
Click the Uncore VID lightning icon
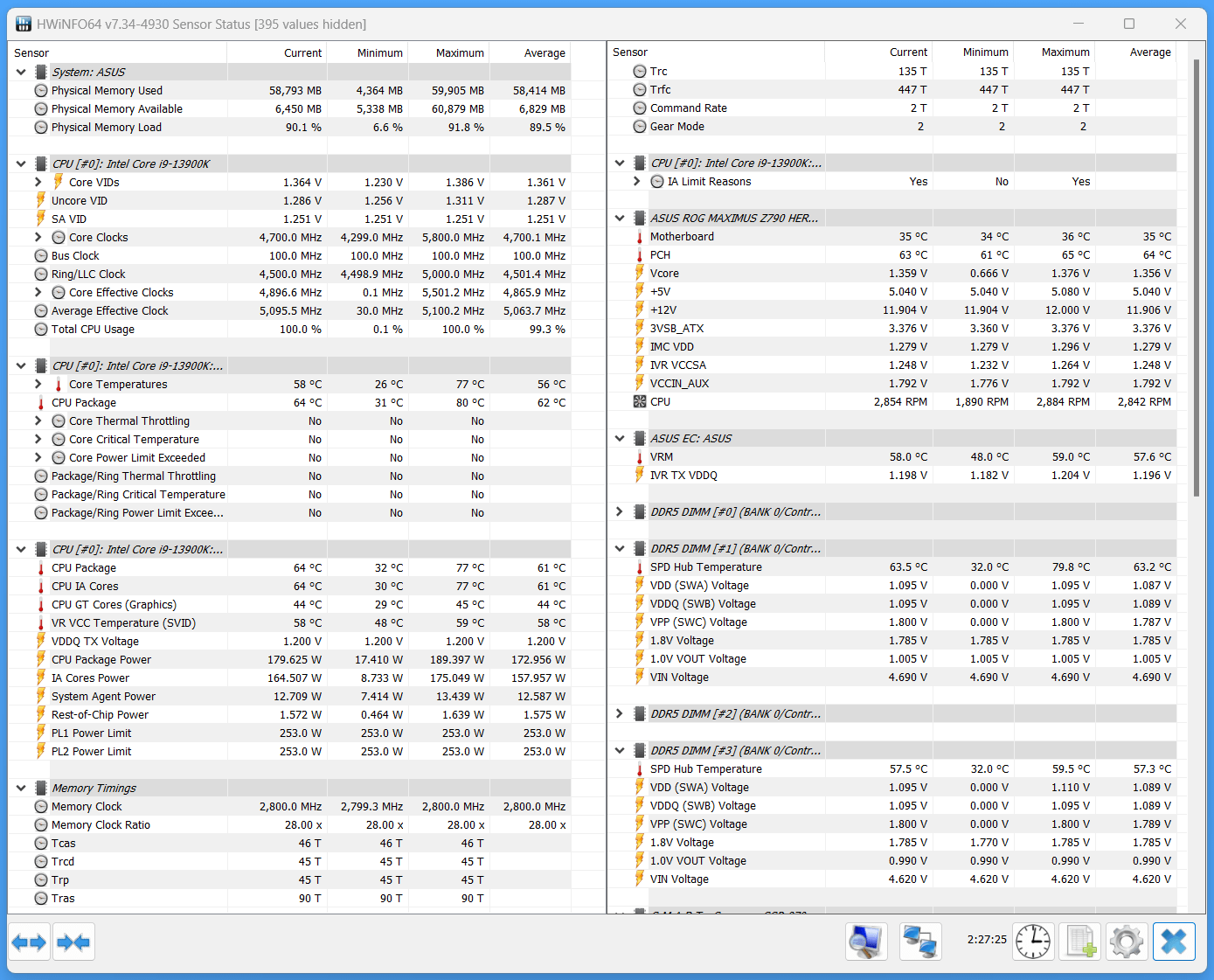pyautogui.click(x=41, y=201)
